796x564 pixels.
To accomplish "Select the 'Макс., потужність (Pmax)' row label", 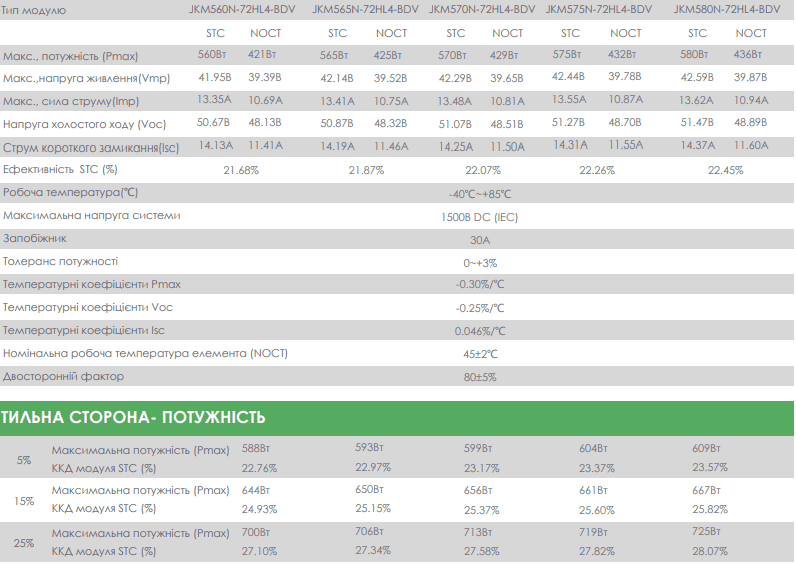I will (70, 56).
